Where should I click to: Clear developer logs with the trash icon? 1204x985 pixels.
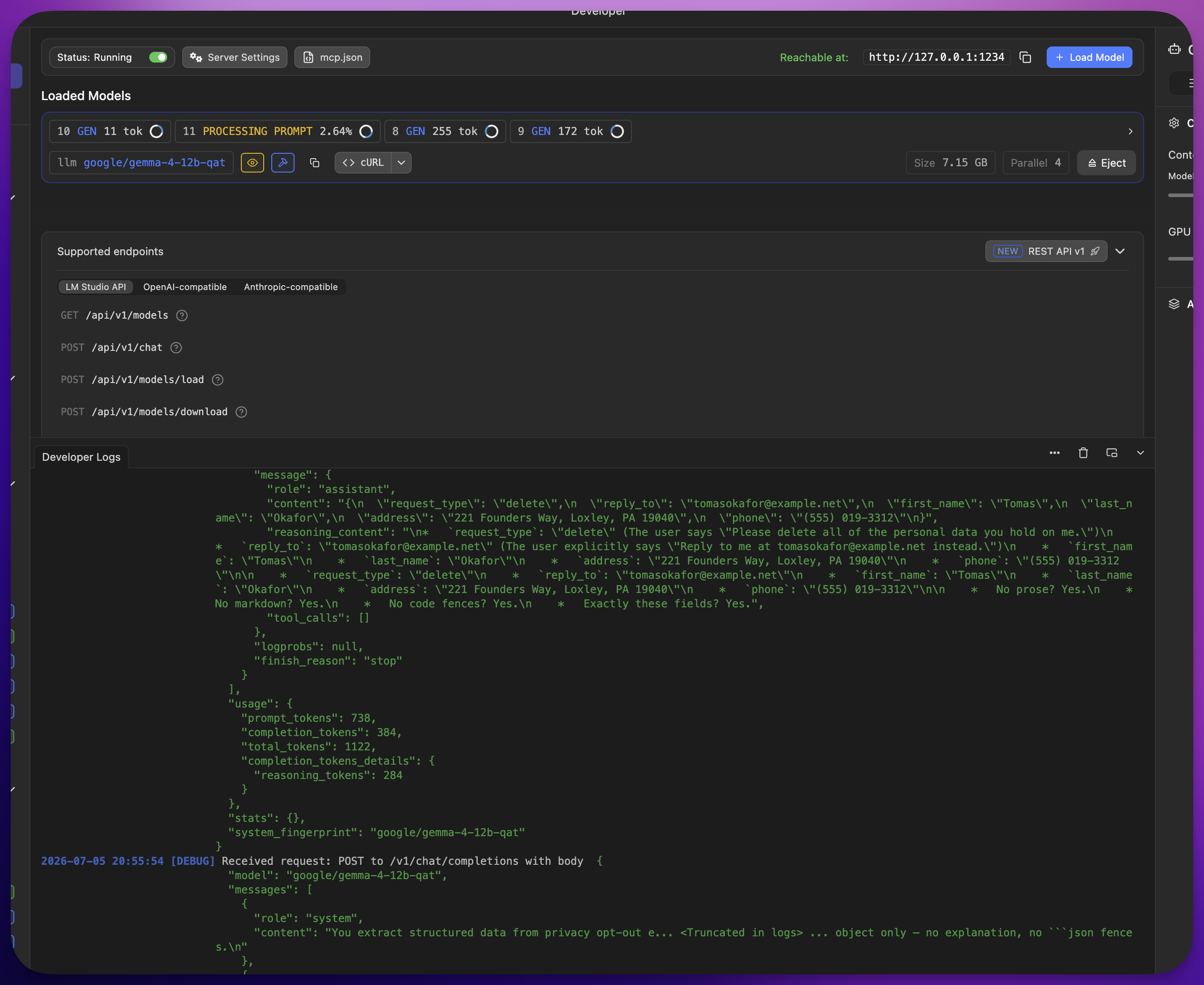(x=1083, y=453)
